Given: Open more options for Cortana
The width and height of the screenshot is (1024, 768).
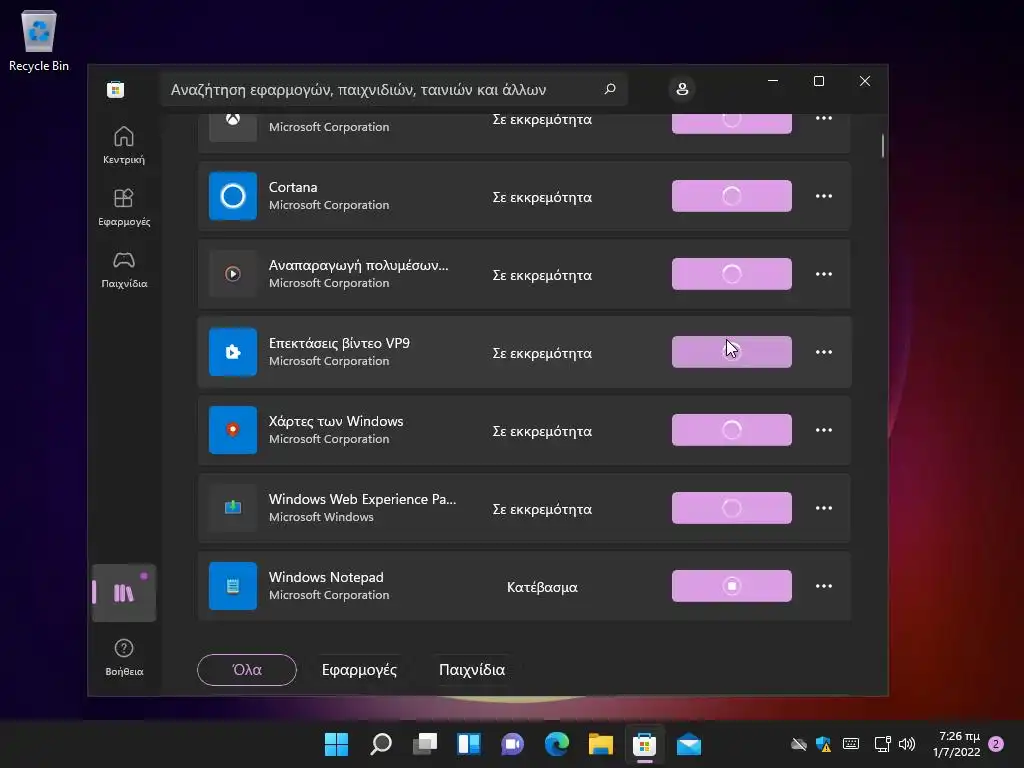Looking at the screenshot, I should [824, 196].
